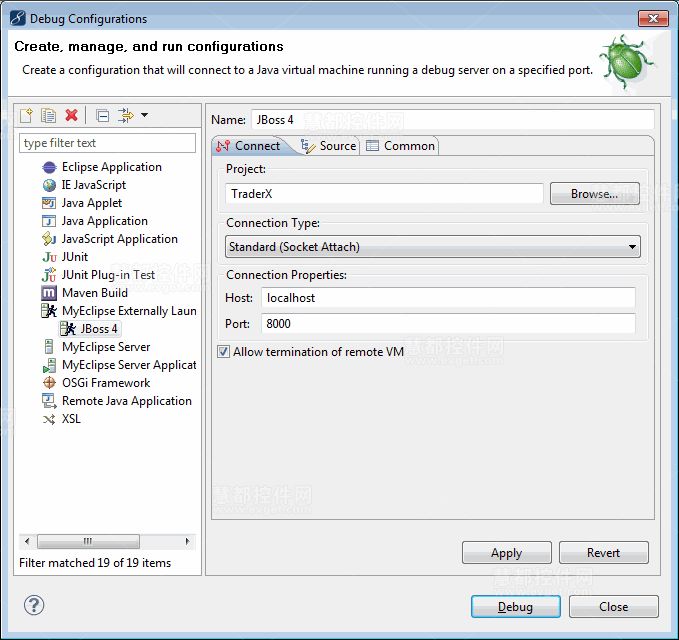679x640 pixels.
Task: Select the JBoss 4 configuration
Action: coord(99,329)
